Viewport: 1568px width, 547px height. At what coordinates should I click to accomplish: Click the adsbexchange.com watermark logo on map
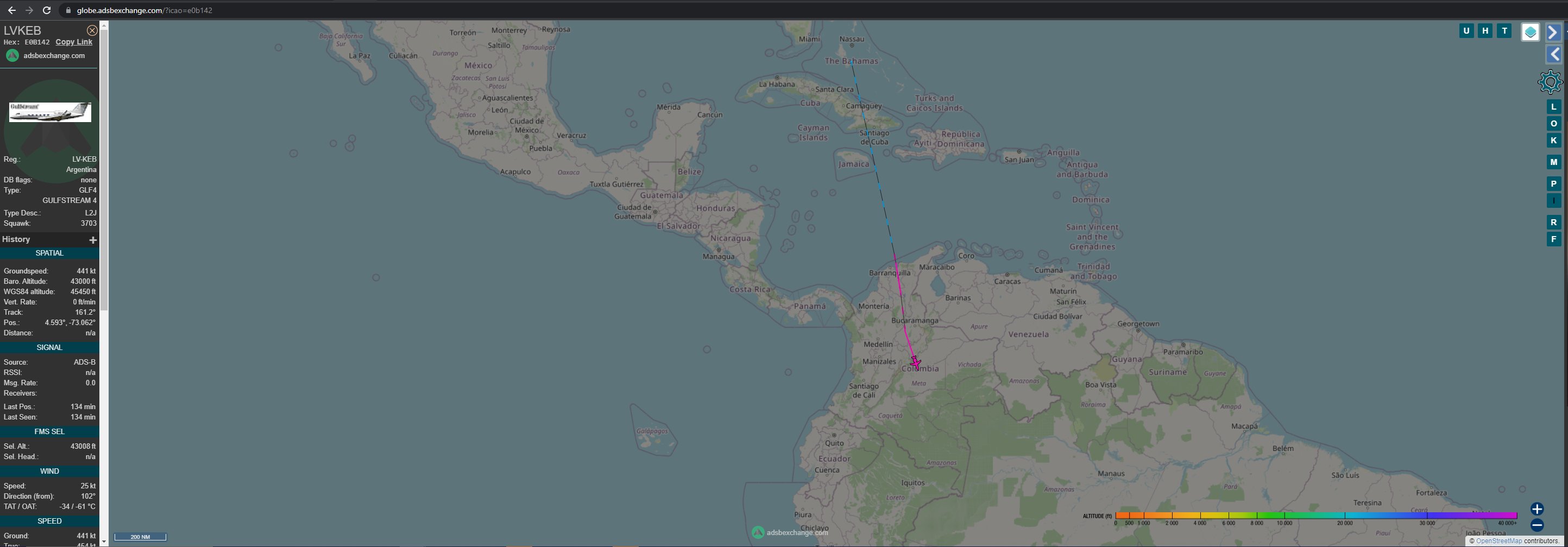790,532
